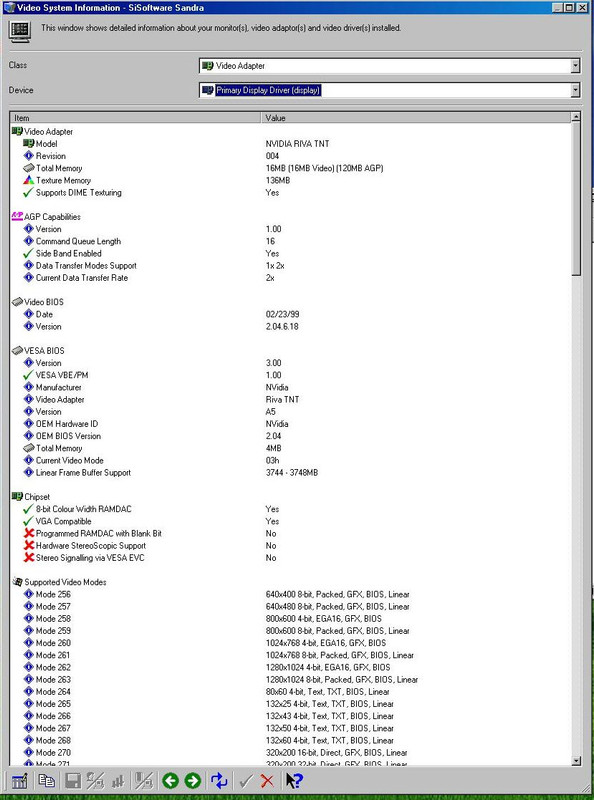The height and width of the screenshot is (800, 594).
Task: Click the red X beside Programmed RAMDAC
Action: point(29,533)
